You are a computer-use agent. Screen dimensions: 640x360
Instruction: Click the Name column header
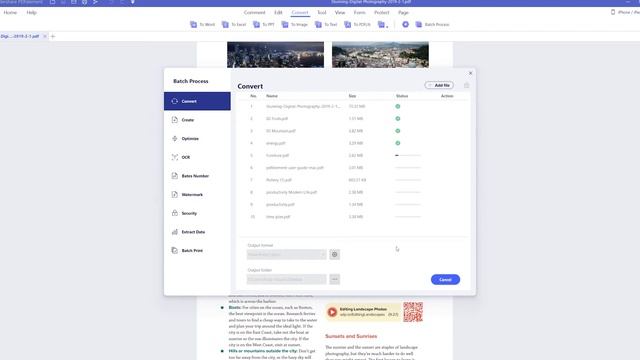click(x=272, y=96)
